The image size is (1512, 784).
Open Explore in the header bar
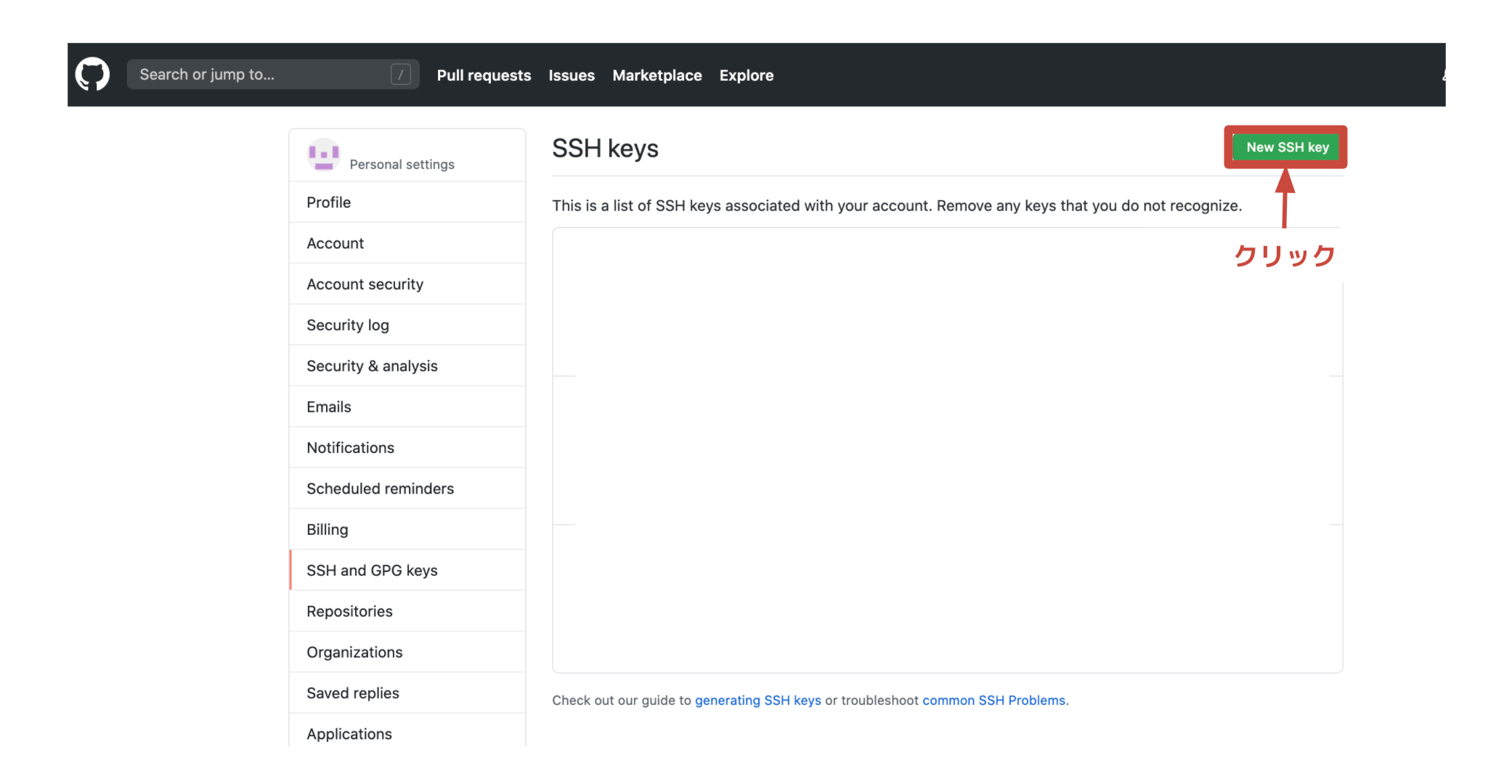pyautogui.click(x=746, y=75)
